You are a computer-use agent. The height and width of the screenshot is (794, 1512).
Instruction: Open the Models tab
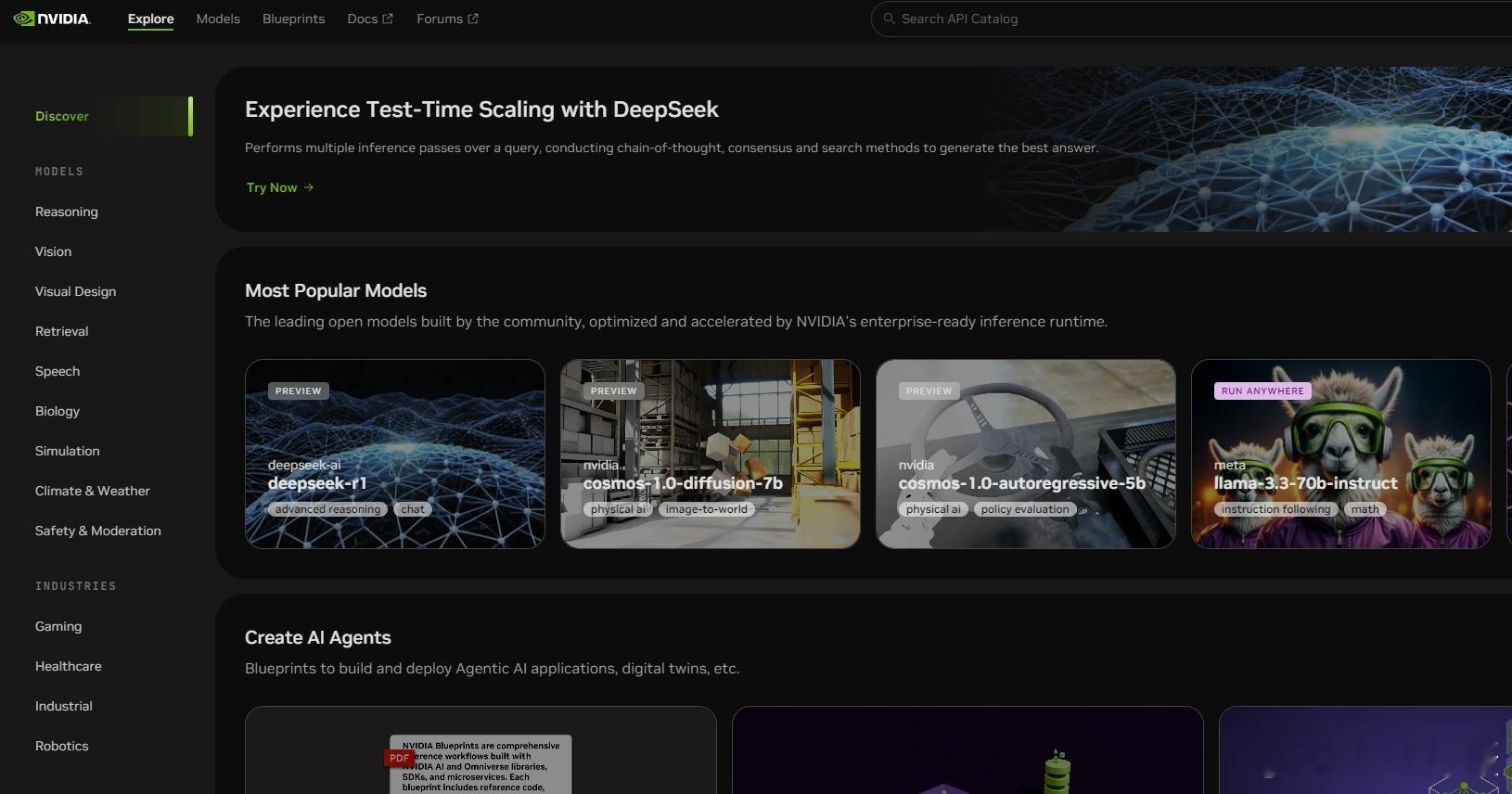(x=218, y=19)
